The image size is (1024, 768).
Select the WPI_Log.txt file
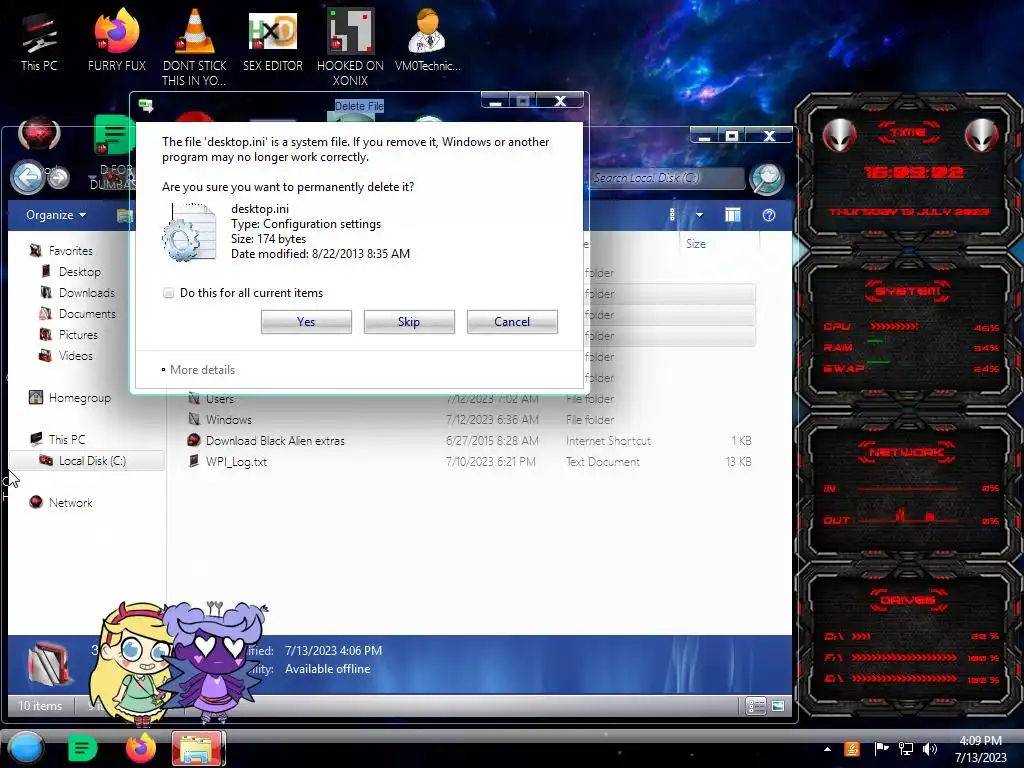(470, 462)
